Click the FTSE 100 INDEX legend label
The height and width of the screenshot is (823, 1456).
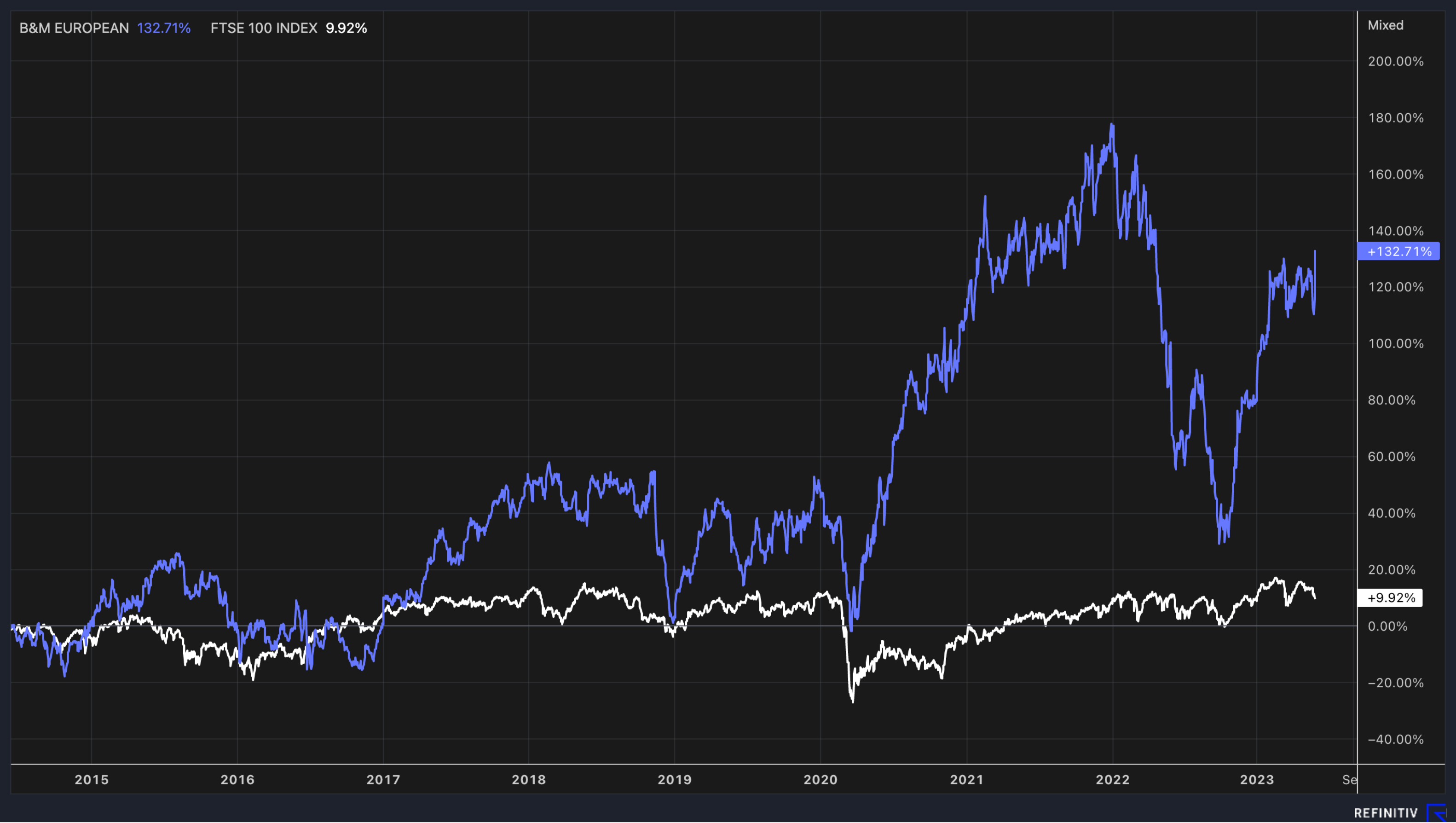[264, 28]
